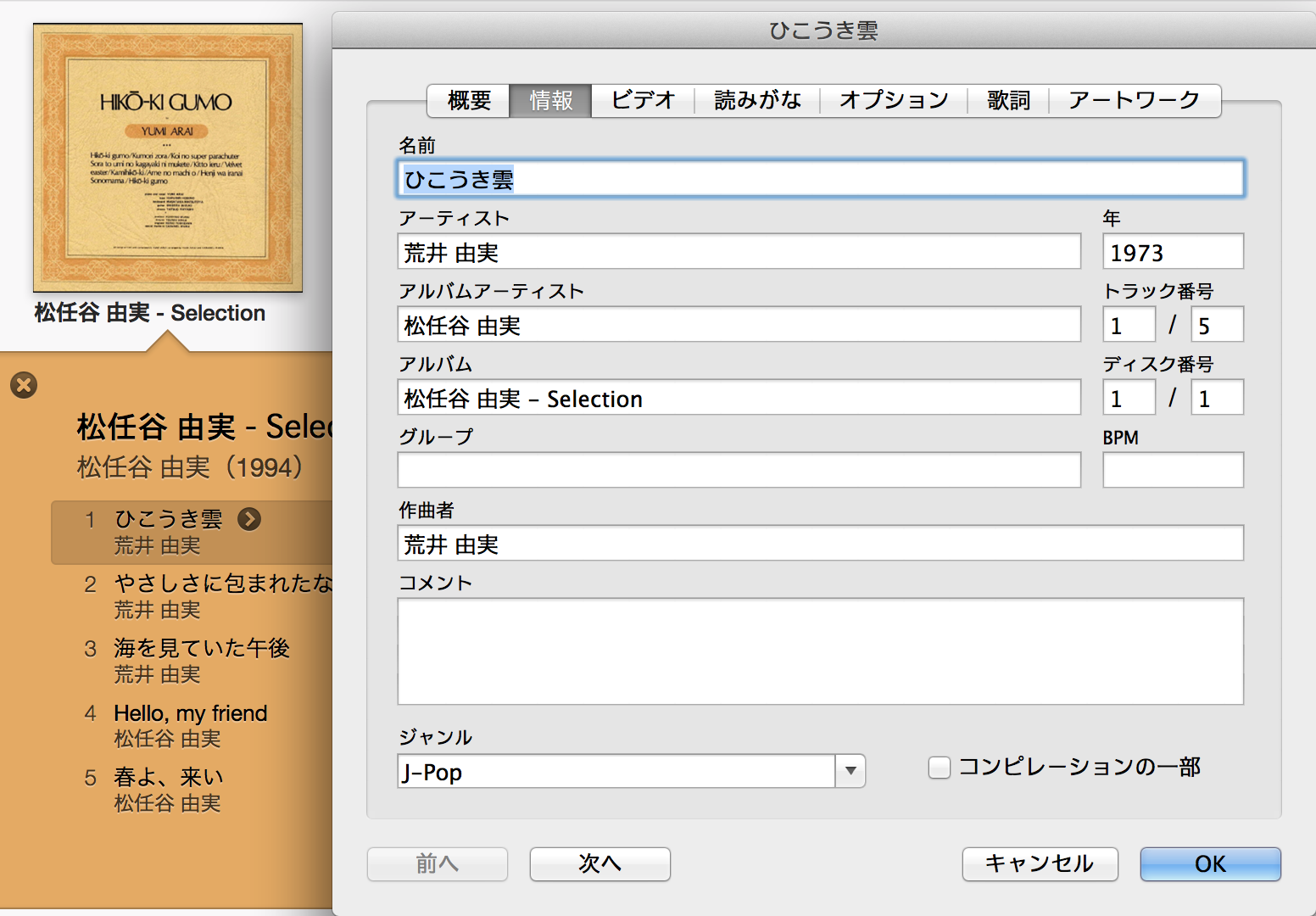Show the 歌詞 tab

(1008, 101)
